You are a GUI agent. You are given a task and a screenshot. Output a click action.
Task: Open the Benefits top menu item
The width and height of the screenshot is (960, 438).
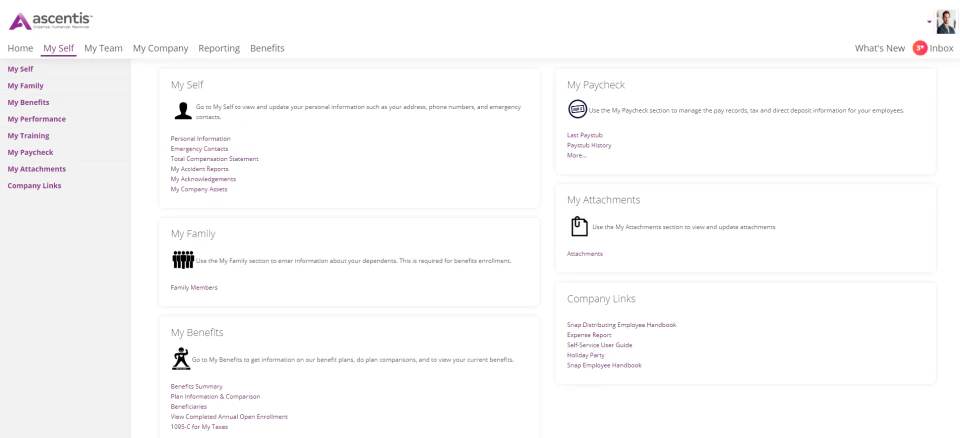pos(267,48)
